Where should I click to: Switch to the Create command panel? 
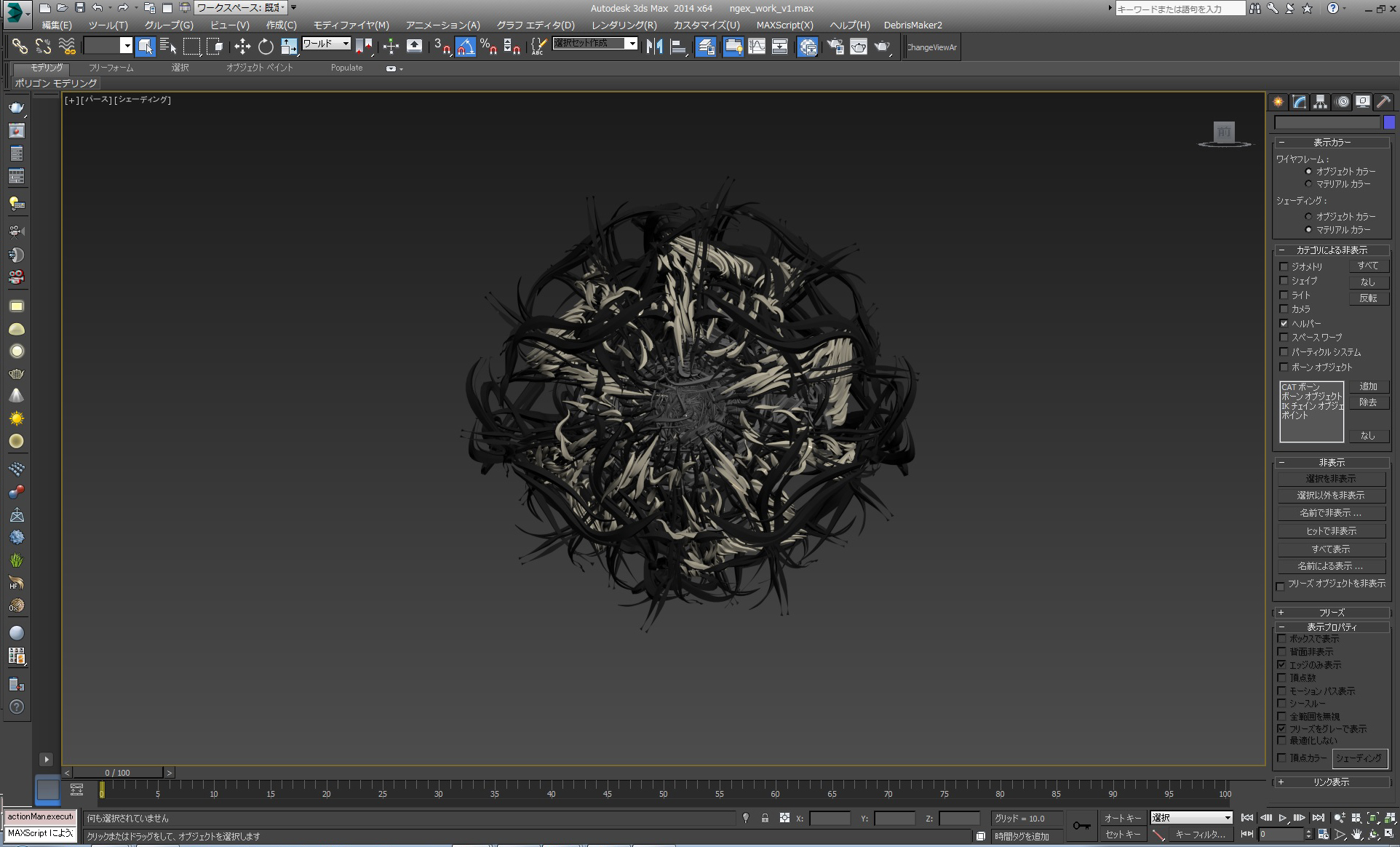(1278, 102)
